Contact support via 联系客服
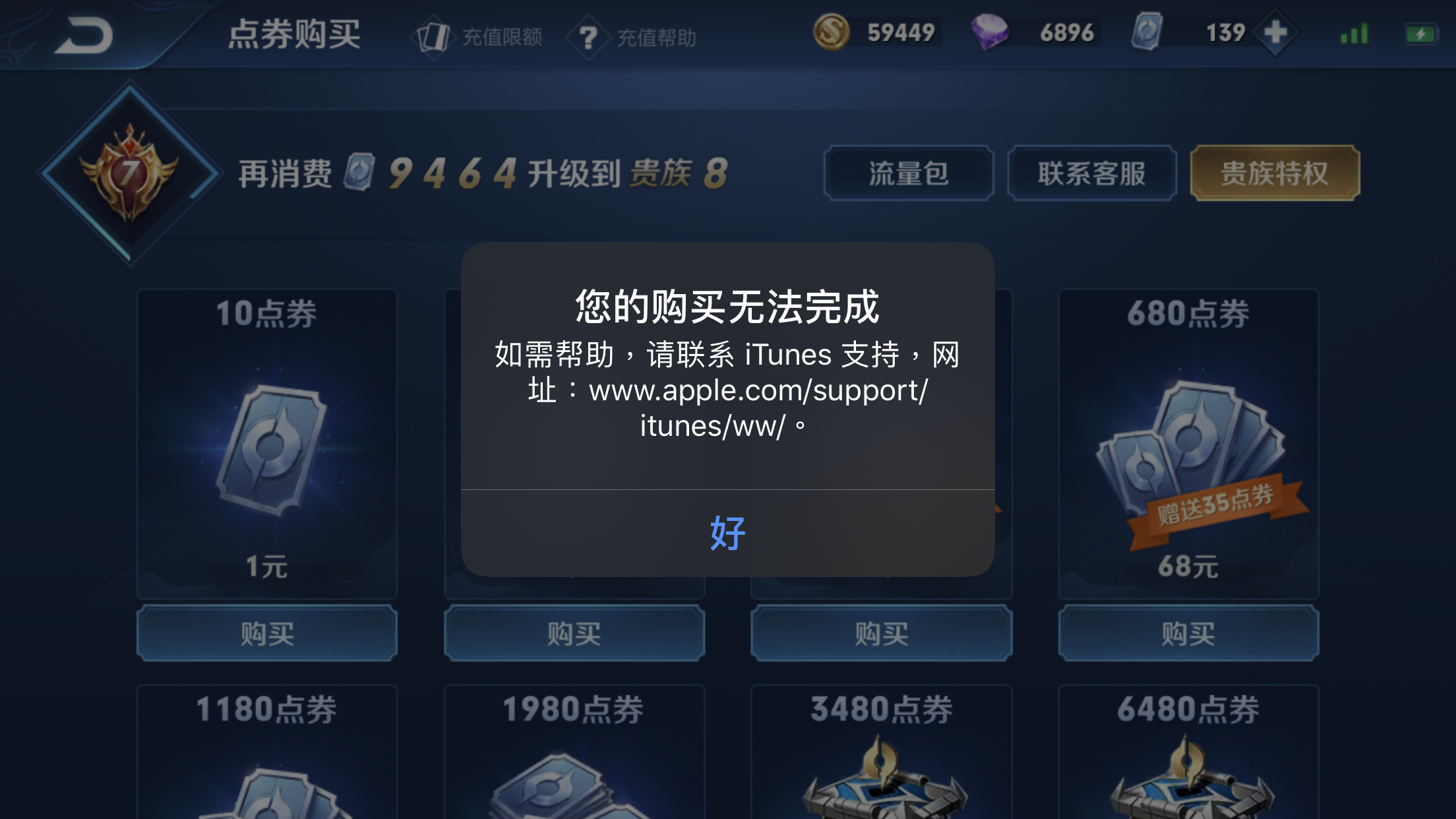This screenshot has width=1456, height=819. click(1092, 173)
